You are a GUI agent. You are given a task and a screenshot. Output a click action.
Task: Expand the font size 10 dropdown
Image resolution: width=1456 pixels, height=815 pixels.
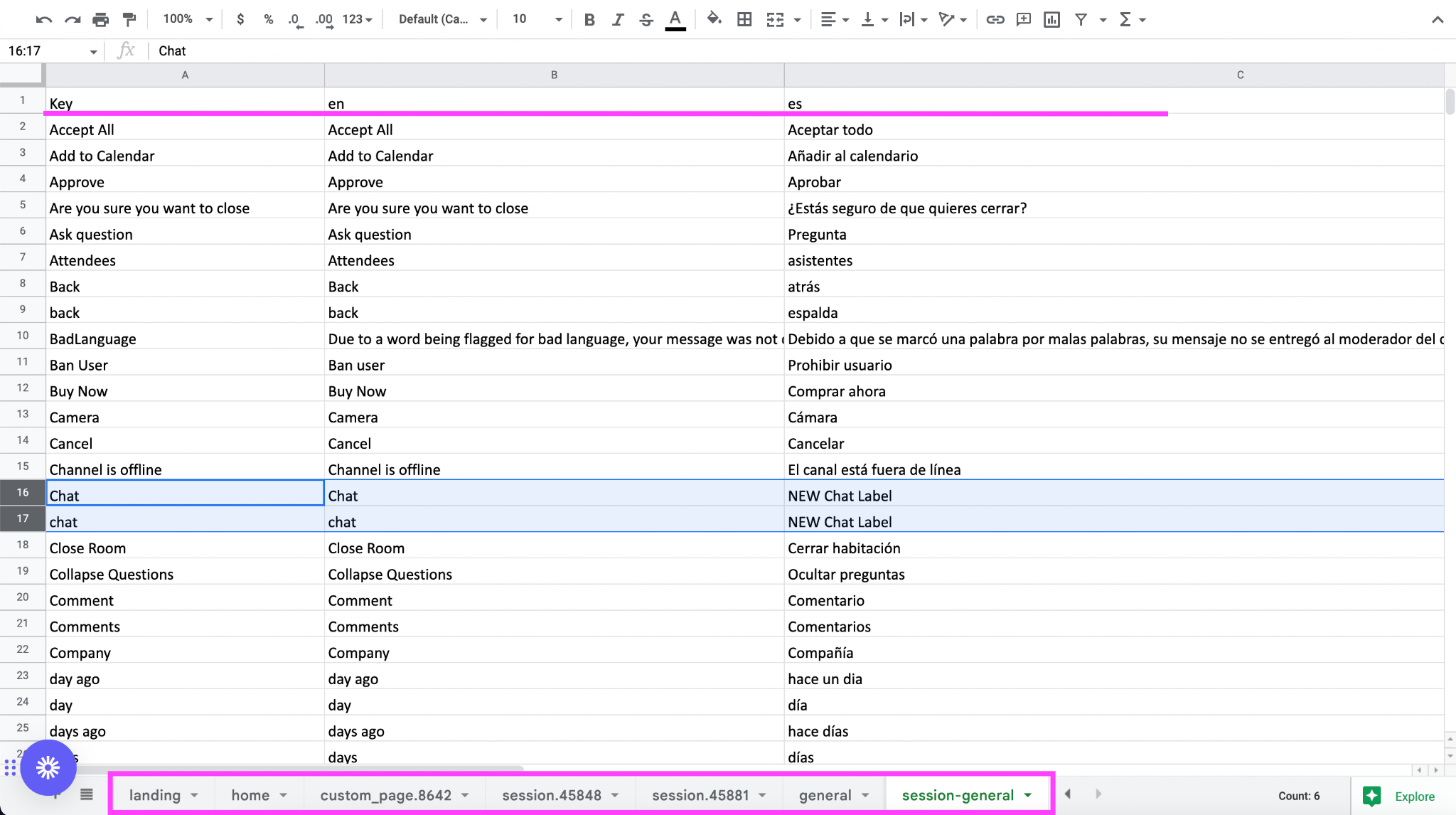537,19
